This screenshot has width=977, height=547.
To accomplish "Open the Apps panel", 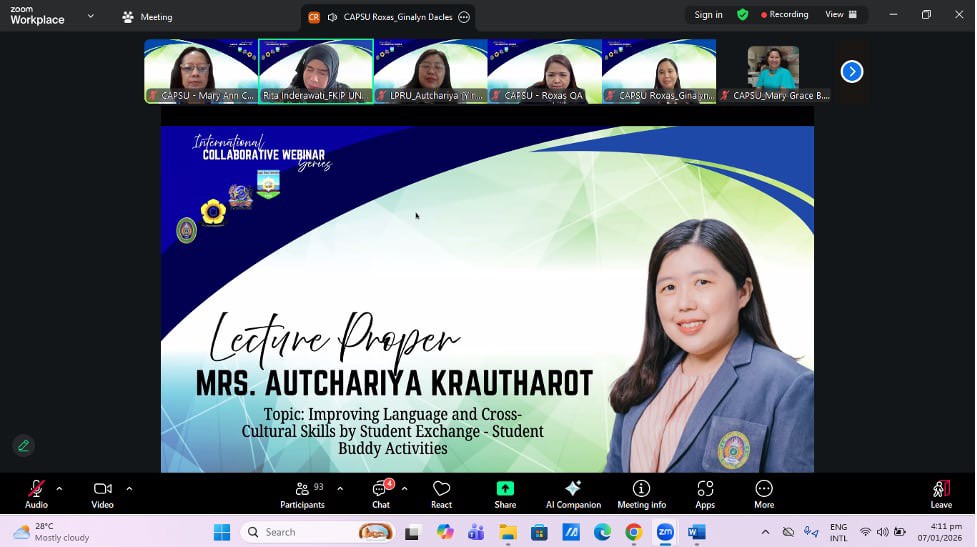I will coord(705,493).
